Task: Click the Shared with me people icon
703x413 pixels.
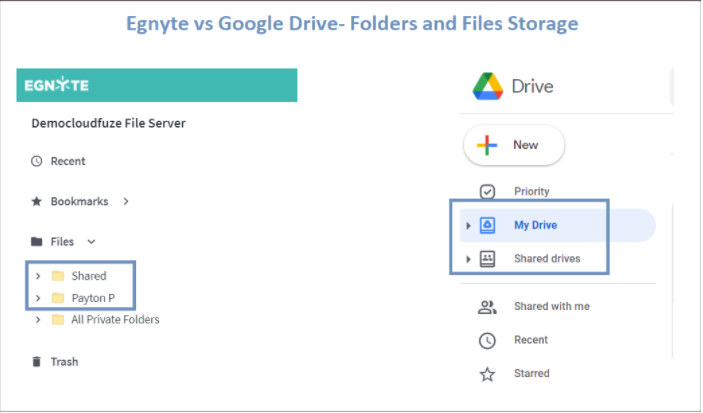Action: [487, 307]
